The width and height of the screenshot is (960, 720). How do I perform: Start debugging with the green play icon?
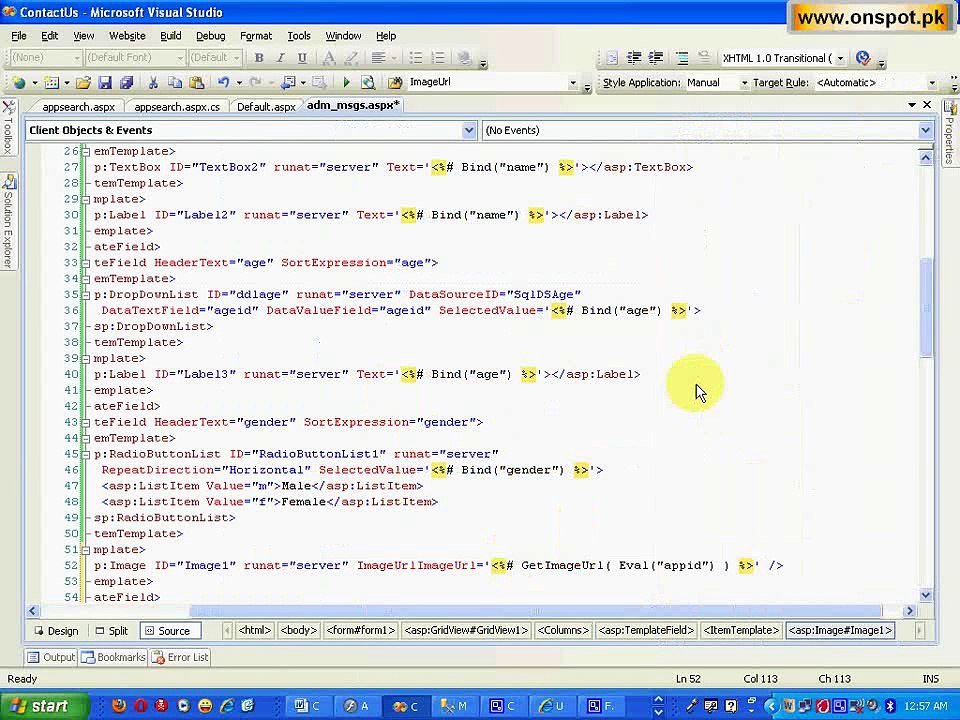point(346,82)
